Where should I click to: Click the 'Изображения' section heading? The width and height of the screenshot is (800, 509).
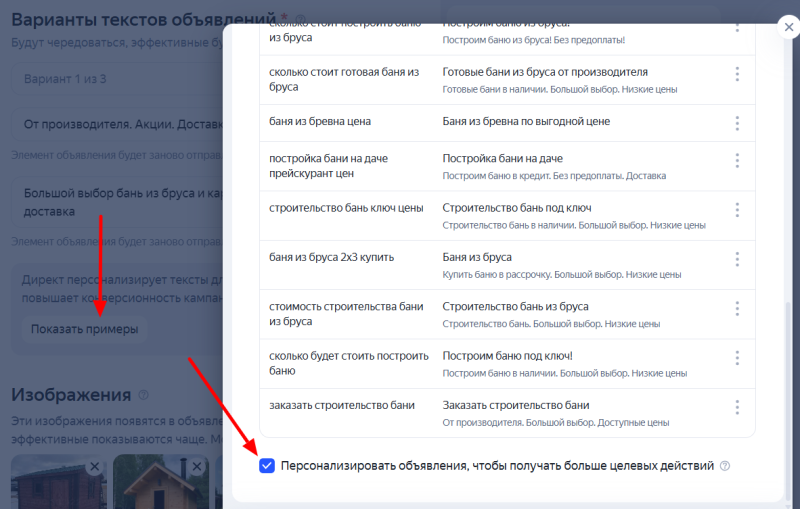click(x=71, y=395)
